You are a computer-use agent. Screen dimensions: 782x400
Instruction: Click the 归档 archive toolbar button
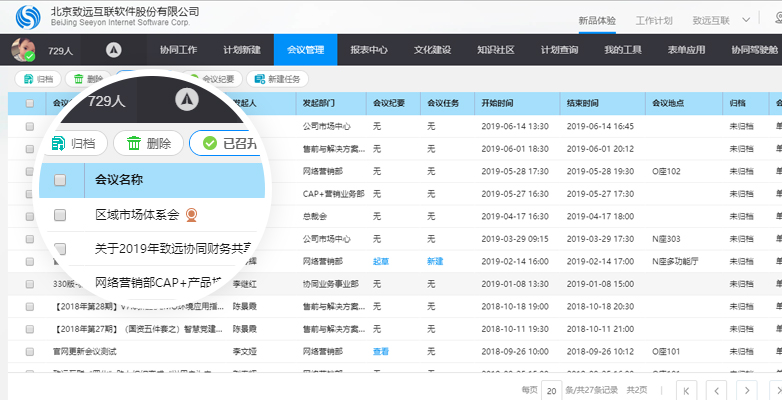pyautogui.click(x=38, y=78)
